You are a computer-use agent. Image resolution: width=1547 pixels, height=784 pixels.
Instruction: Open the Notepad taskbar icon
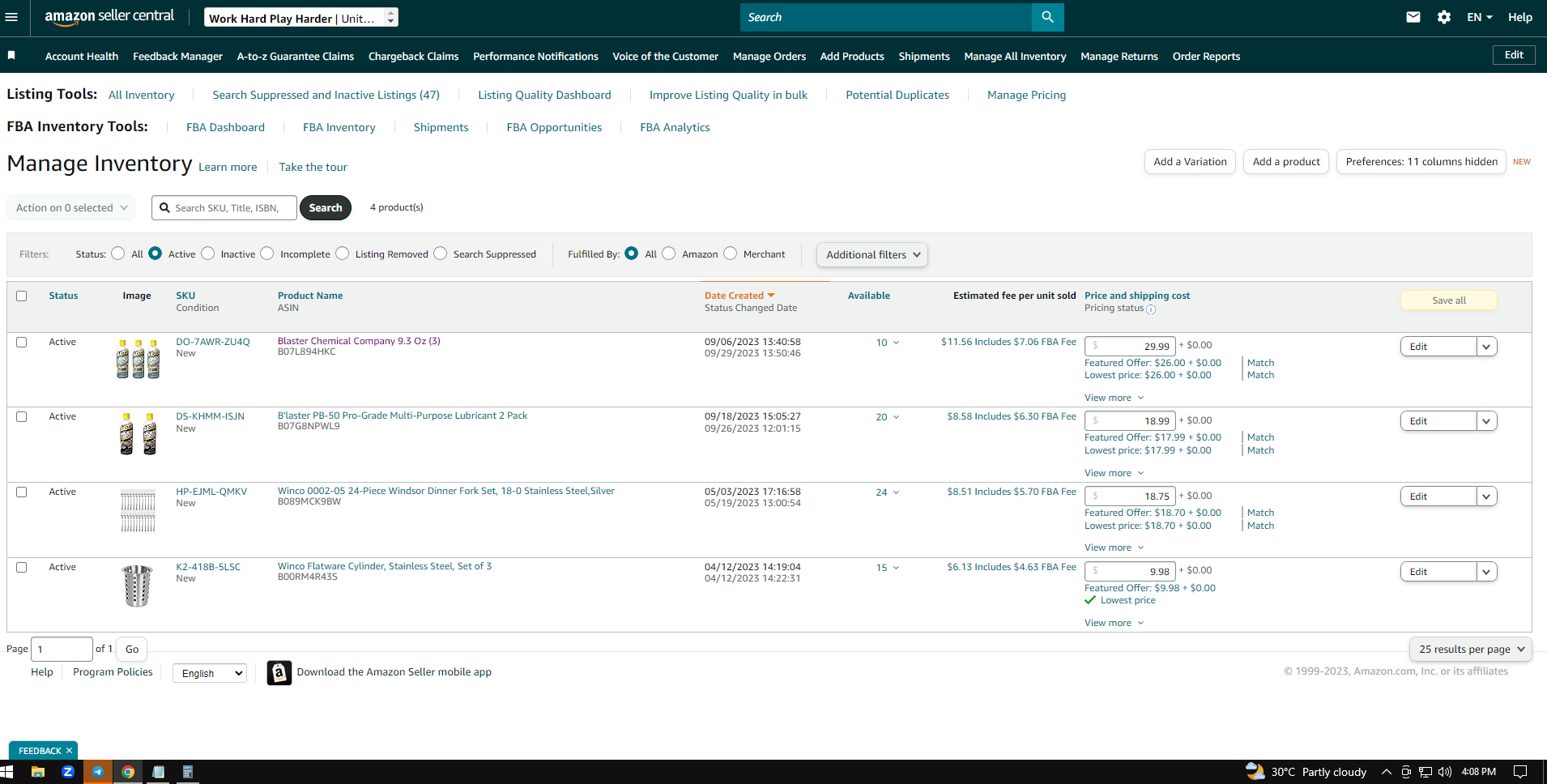[158, 772]
